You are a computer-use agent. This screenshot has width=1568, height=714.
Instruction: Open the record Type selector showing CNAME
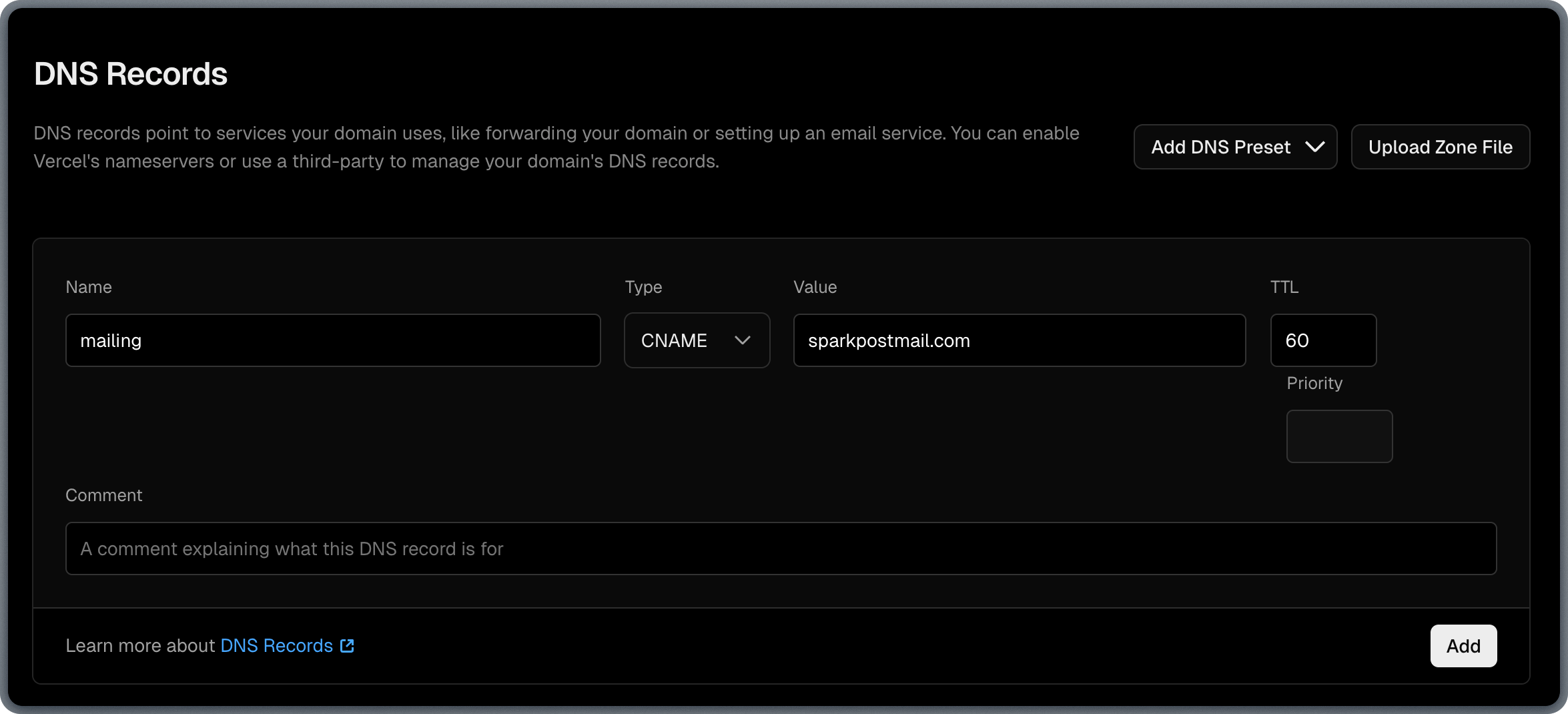pos(697,340)
